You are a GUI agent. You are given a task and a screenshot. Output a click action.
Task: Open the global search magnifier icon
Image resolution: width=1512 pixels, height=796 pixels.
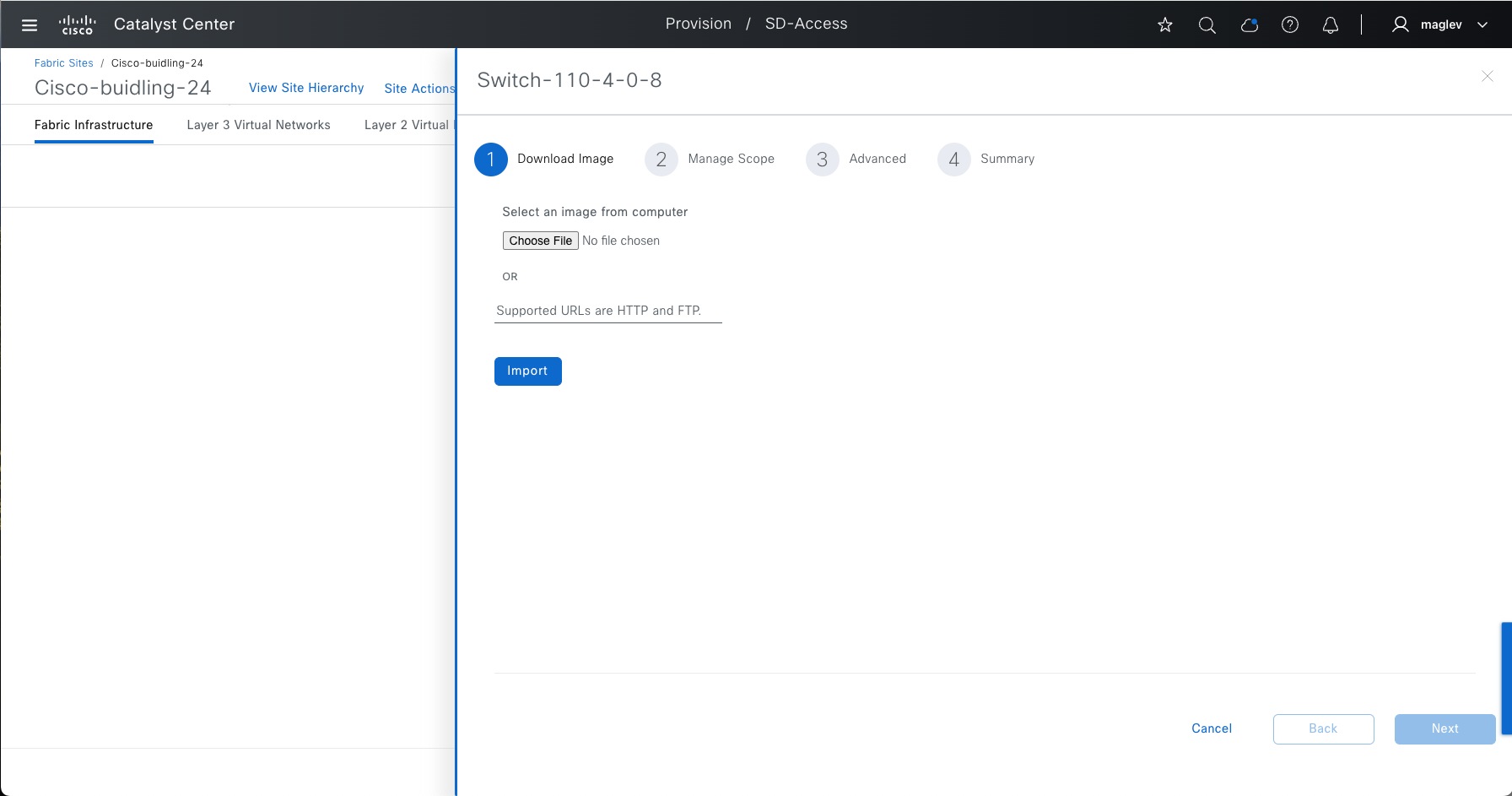point(1207,24)
